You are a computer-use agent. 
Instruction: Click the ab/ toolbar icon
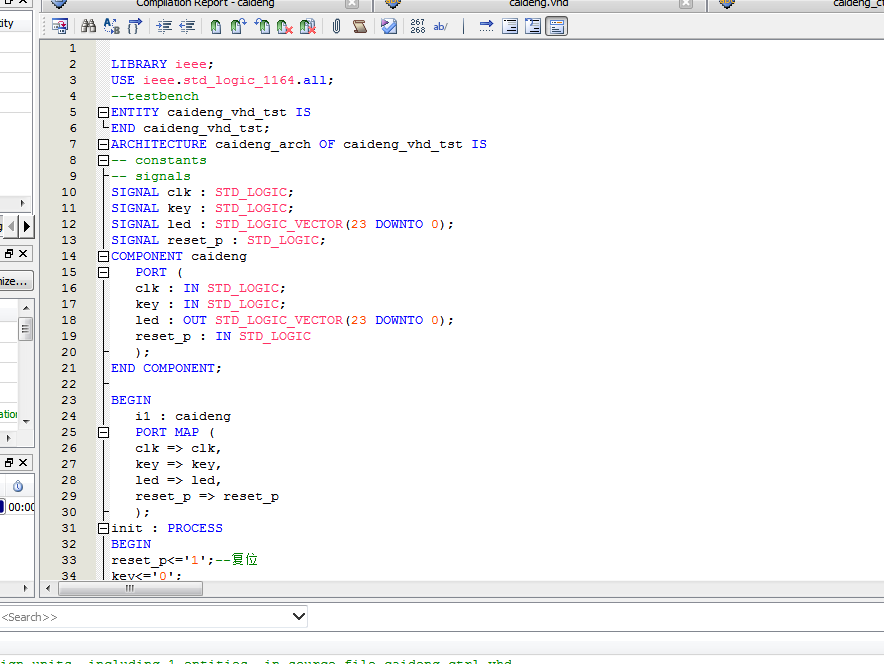(441, 26)
